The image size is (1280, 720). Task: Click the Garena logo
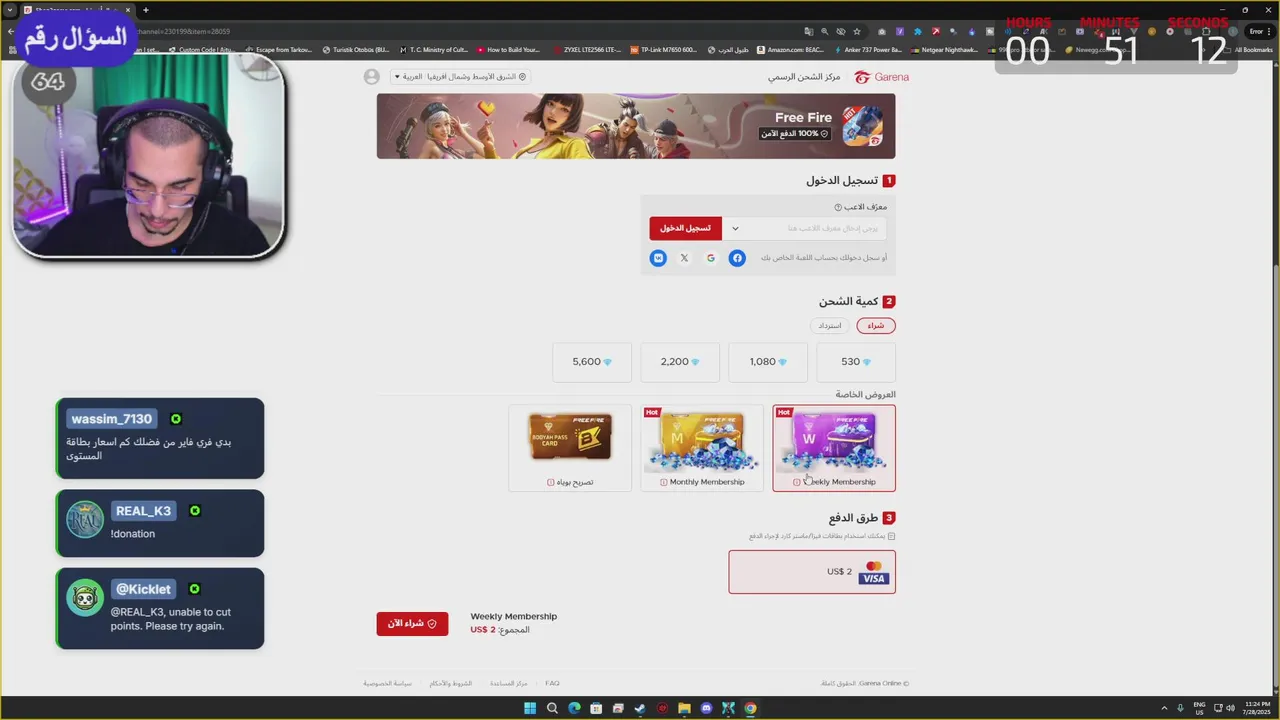[x=882, y=77]
